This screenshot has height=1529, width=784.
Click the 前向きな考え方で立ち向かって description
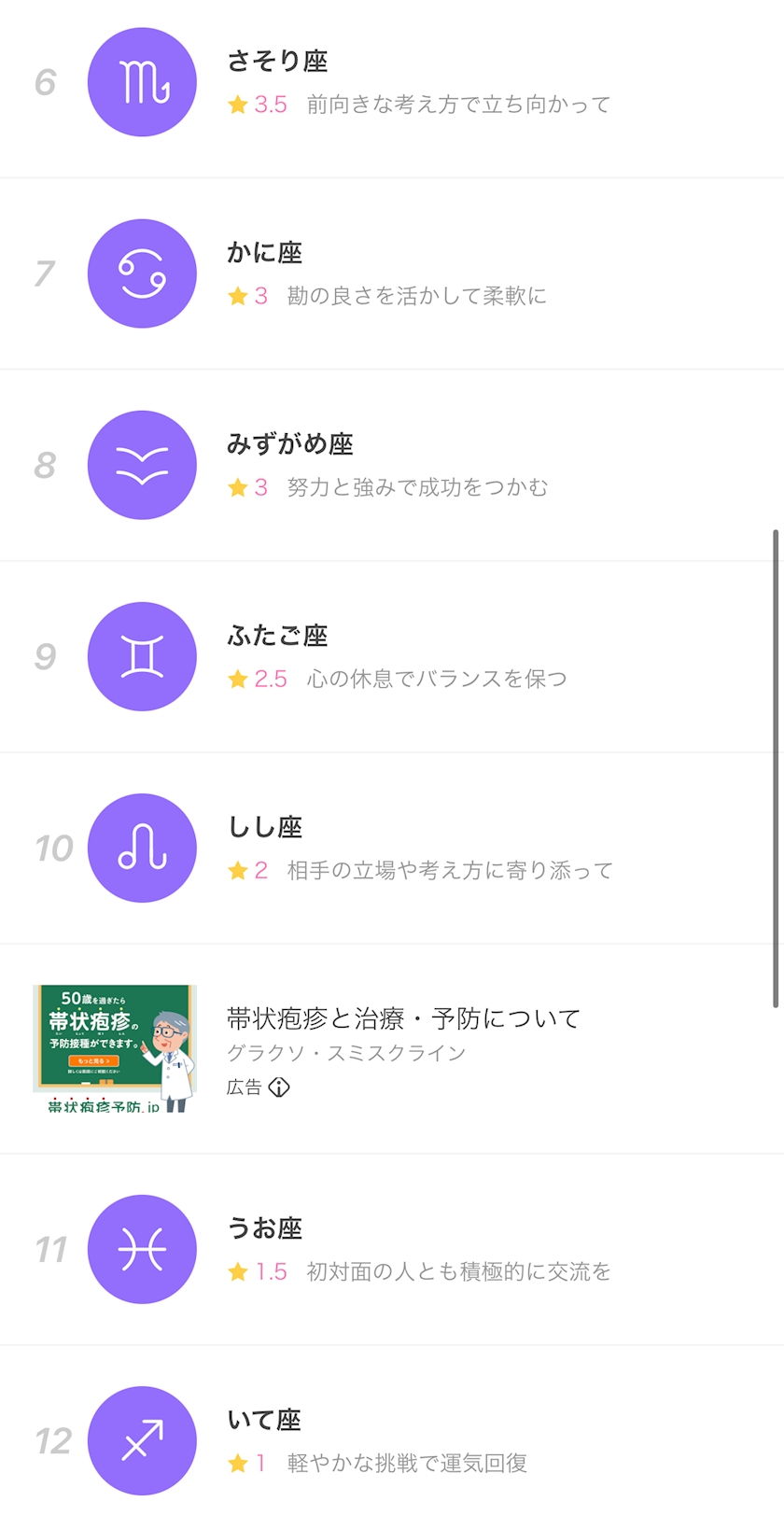(x=458, y=105)
